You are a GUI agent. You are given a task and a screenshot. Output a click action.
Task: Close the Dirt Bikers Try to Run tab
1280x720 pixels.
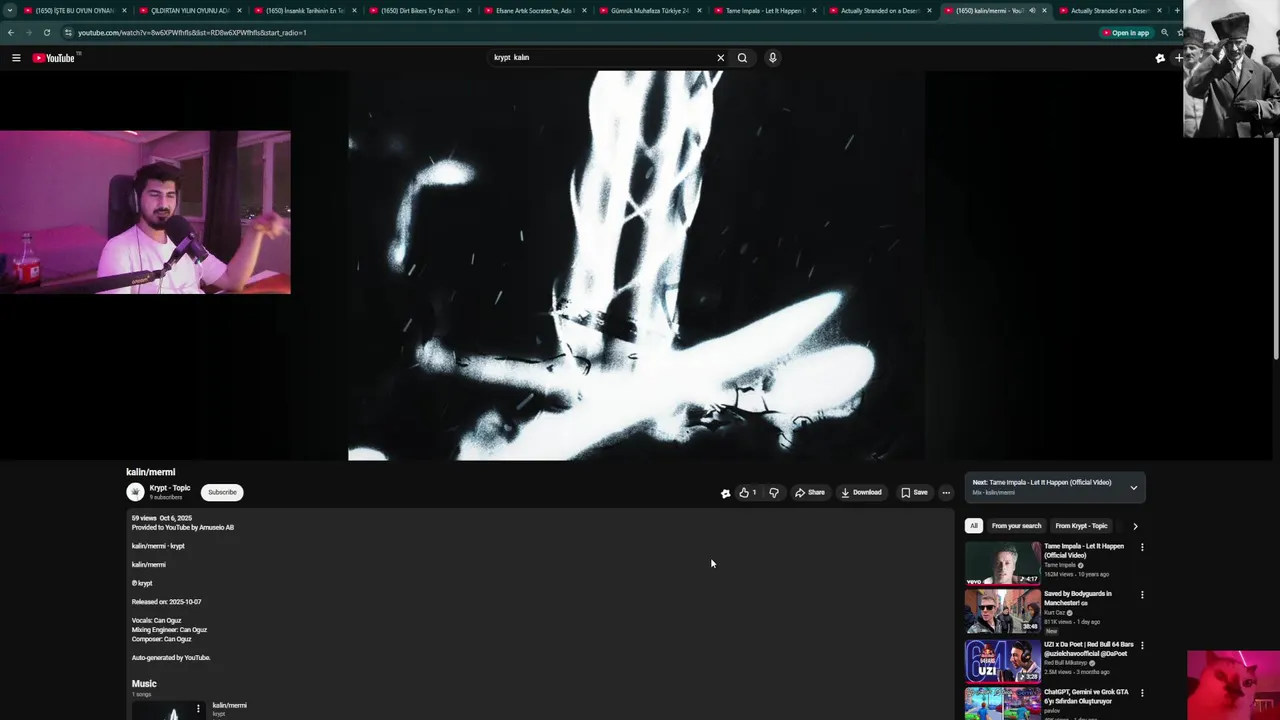pyautogui.click(x=469, y=11)
